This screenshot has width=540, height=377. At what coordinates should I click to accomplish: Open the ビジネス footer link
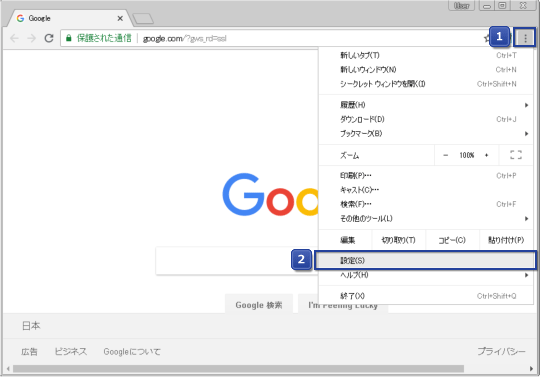[71, 352]
